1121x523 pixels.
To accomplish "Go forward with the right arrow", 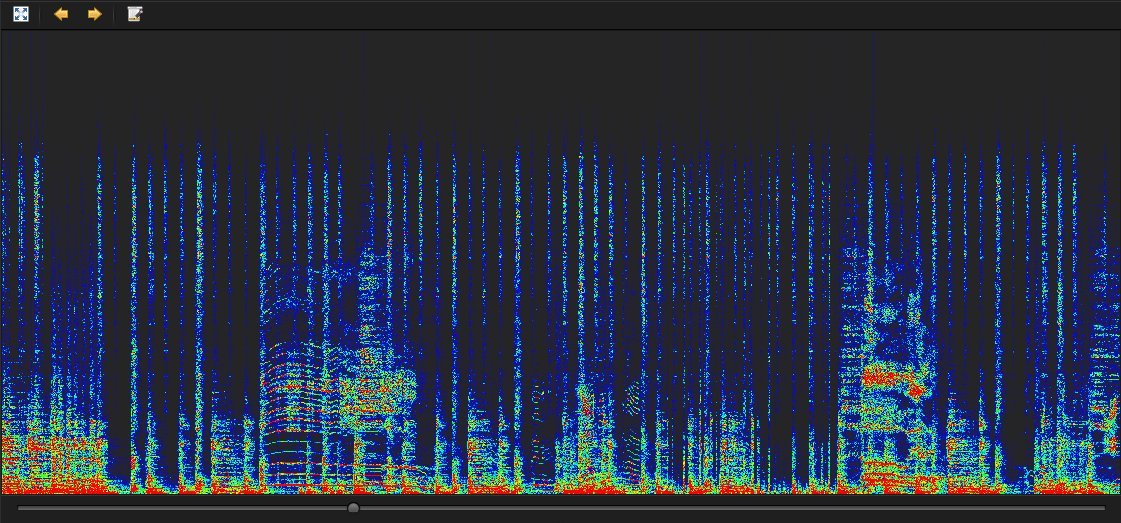I will click(x=94, y=14).
